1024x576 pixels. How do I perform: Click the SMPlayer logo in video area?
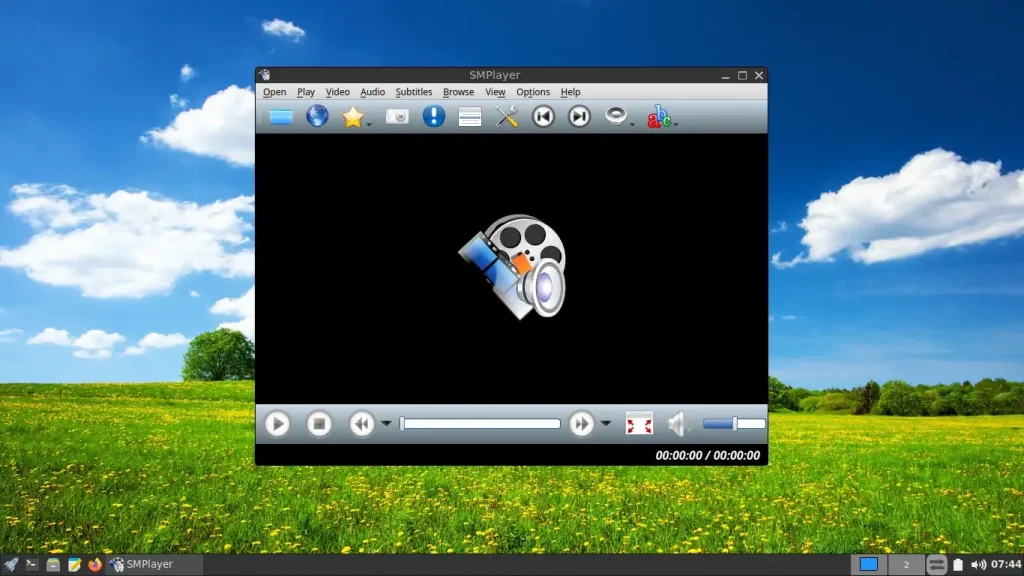click(x=513, y=266)
